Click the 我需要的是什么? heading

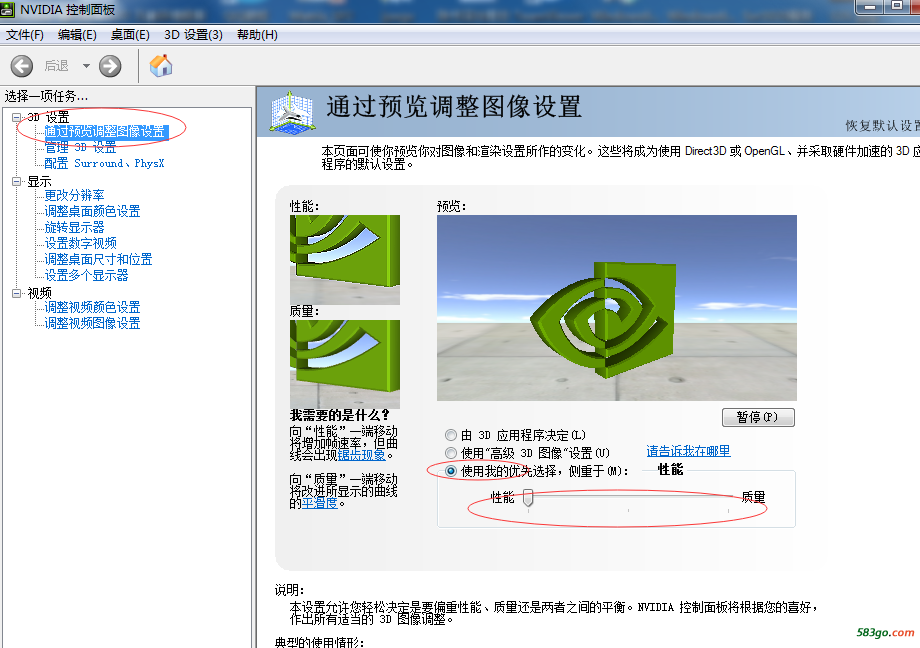[339, 415]
